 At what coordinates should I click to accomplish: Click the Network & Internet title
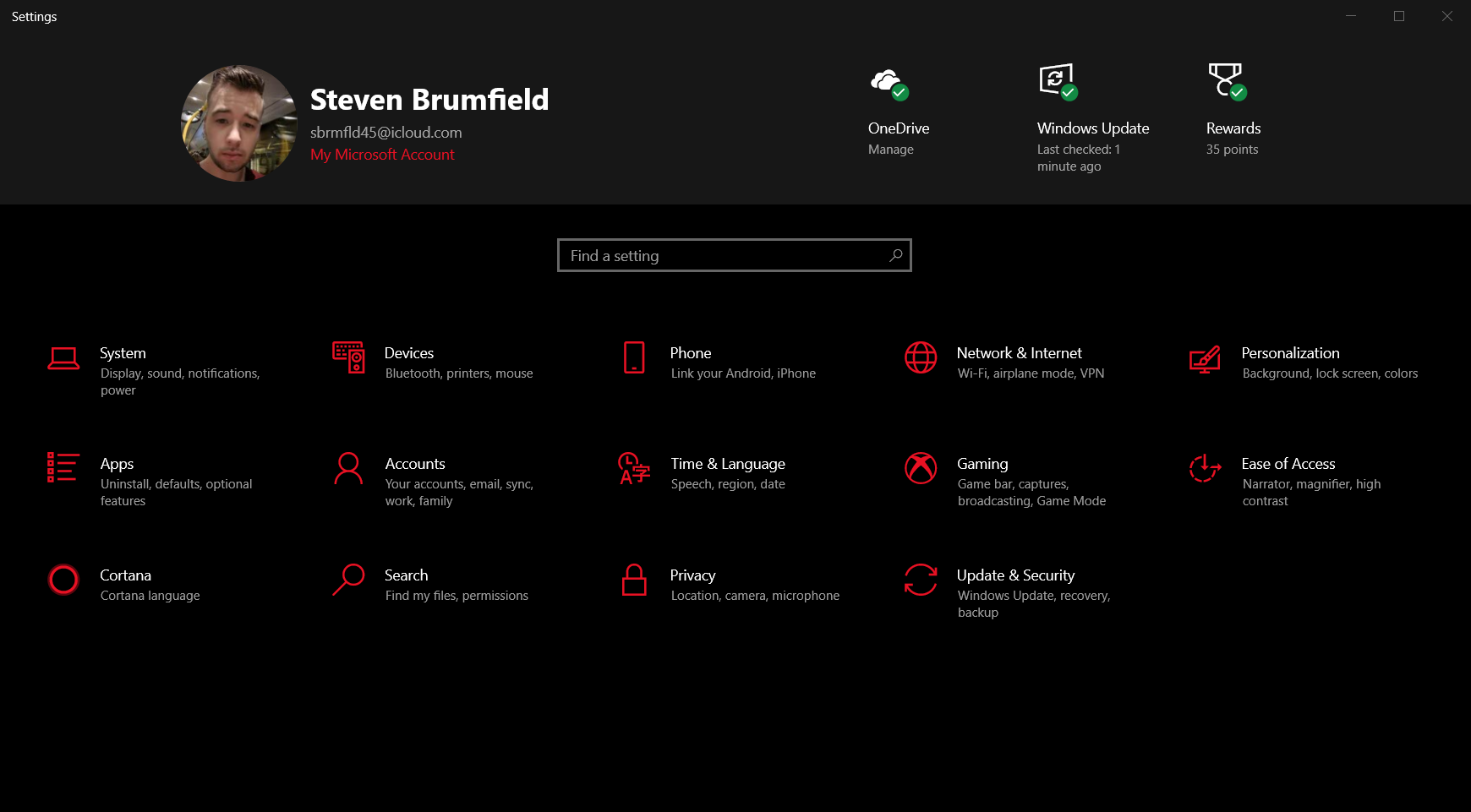[1020, 353]
